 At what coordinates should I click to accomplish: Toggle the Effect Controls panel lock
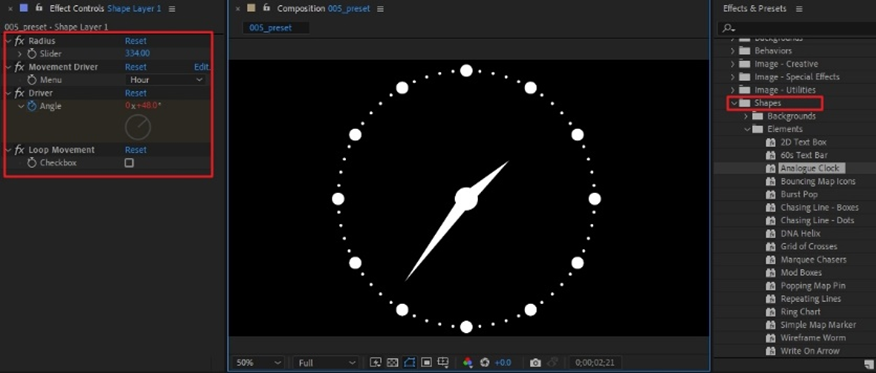tap(40, 8)
